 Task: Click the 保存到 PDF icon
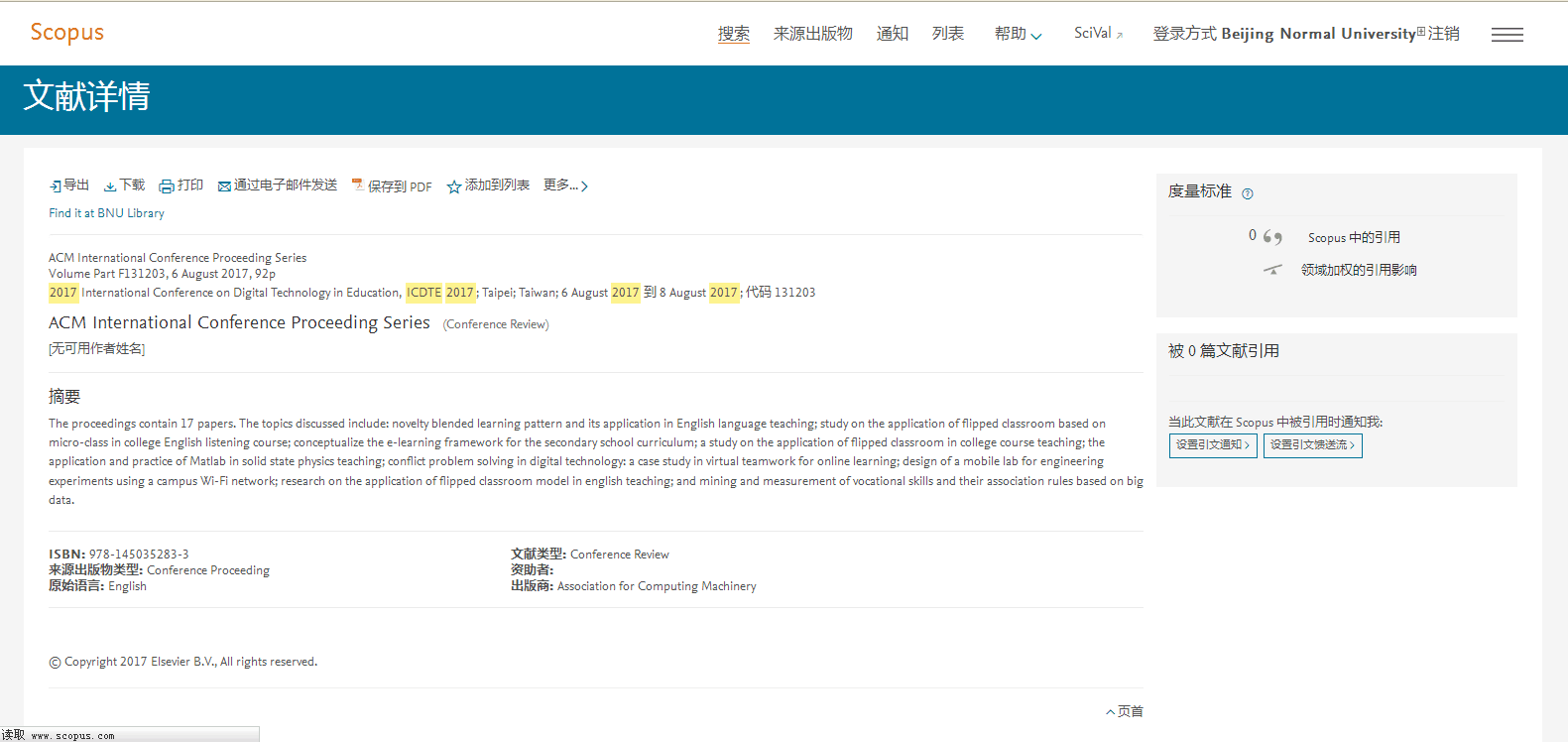[358, 185]
